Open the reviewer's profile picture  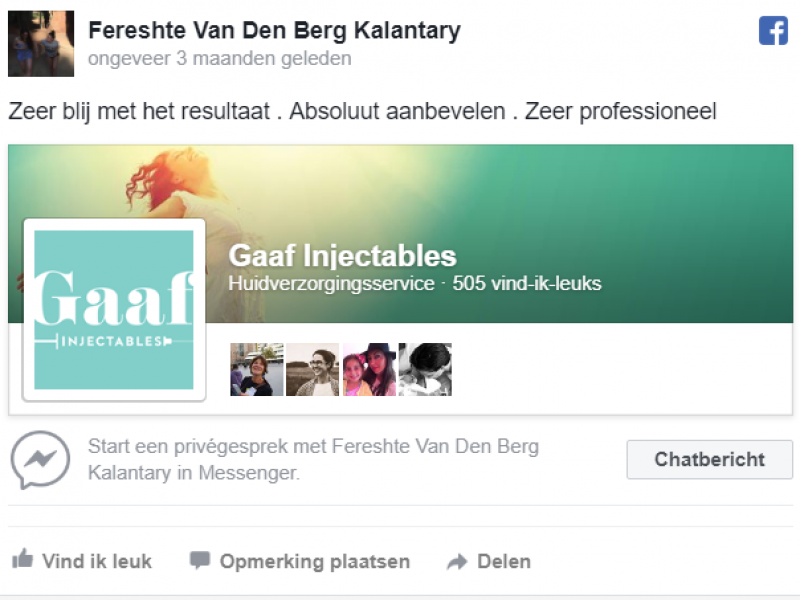[x=41, y=44]
